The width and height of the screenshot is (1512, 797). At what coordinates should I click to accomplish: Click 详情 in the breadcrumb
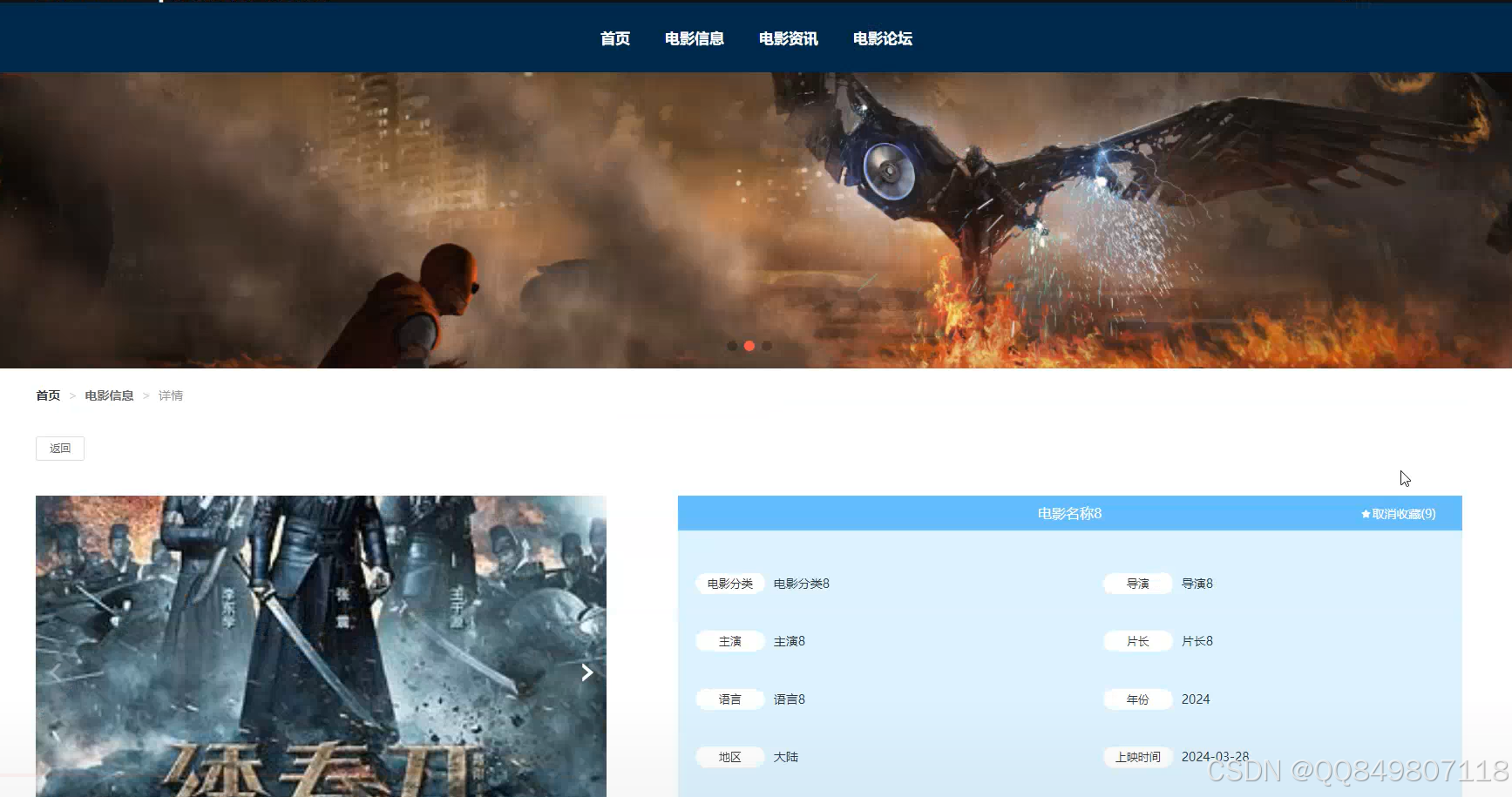[171, 395]
